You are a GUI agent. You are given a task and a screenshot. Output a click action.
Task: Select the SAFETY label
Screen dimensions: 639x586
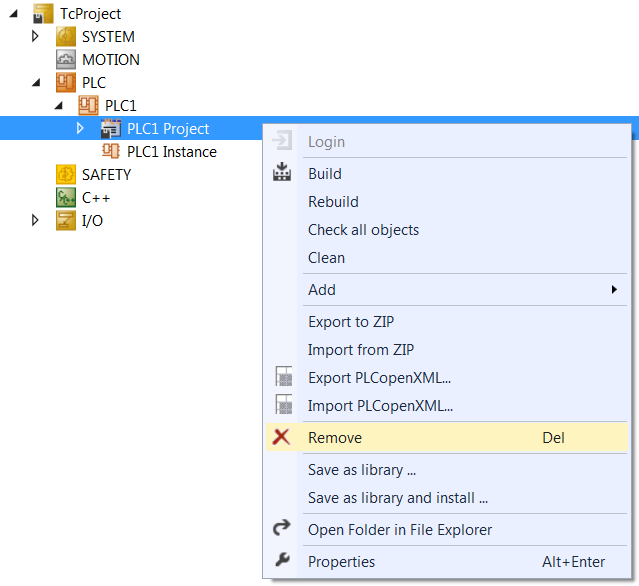pyautogui.click(x=106, y=175)
